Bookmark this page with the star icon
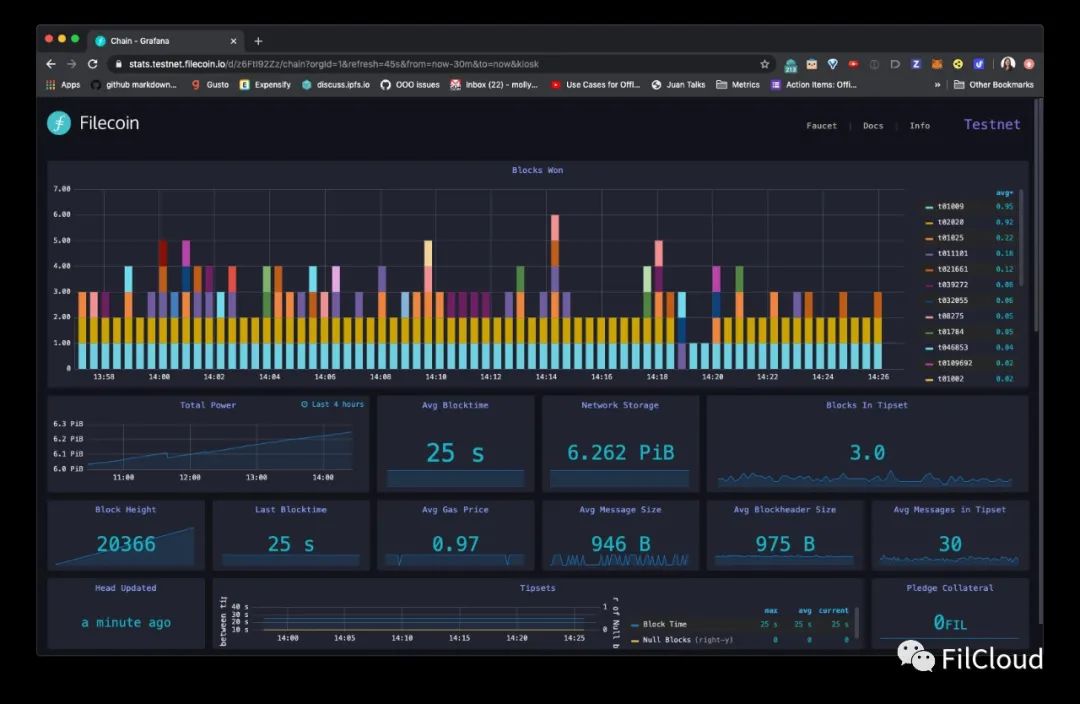The width and height of the screenshot is (1080, 704). (765, 64)
